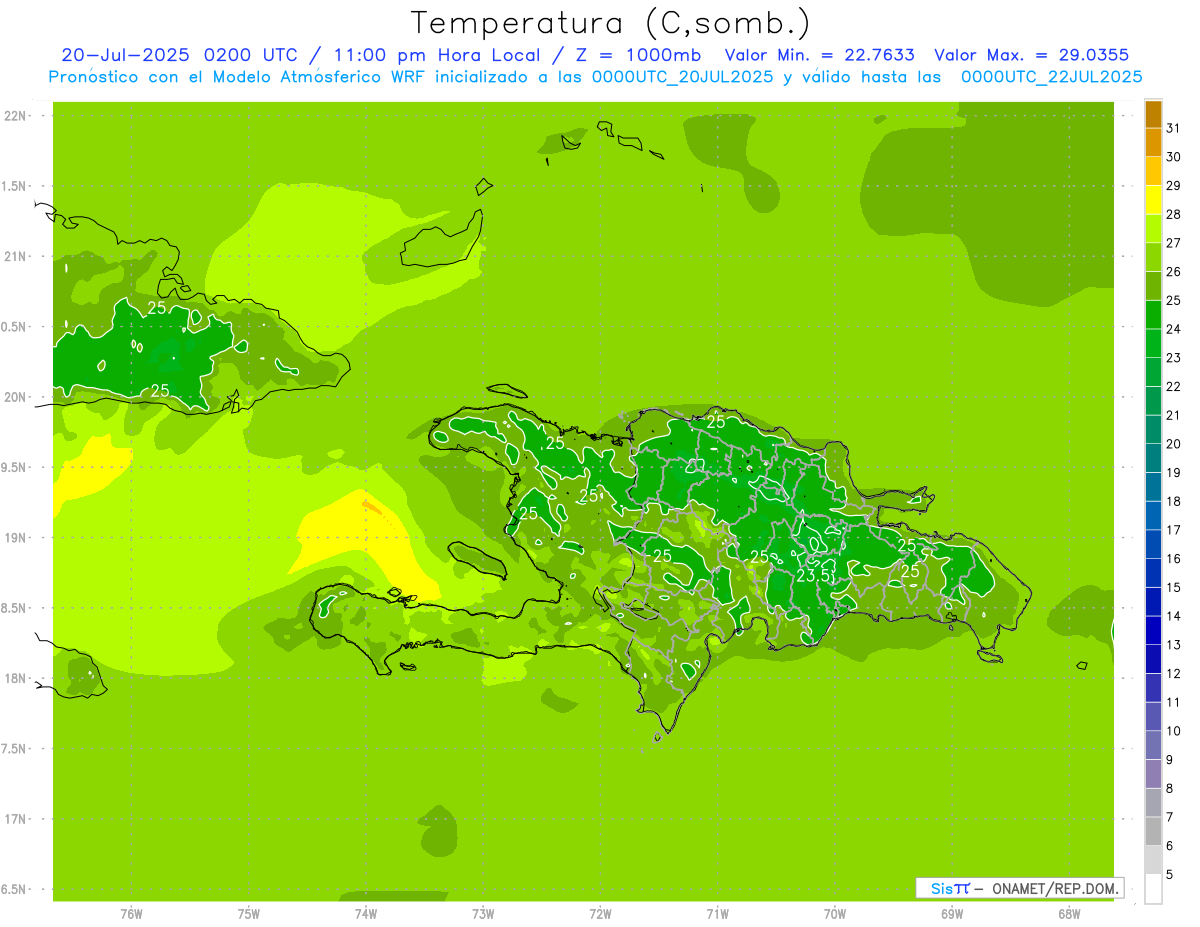The width and height of the screenshot is (1200, 927).
Task: Click the "72W" longitude axis label
Action: [600, 913]
